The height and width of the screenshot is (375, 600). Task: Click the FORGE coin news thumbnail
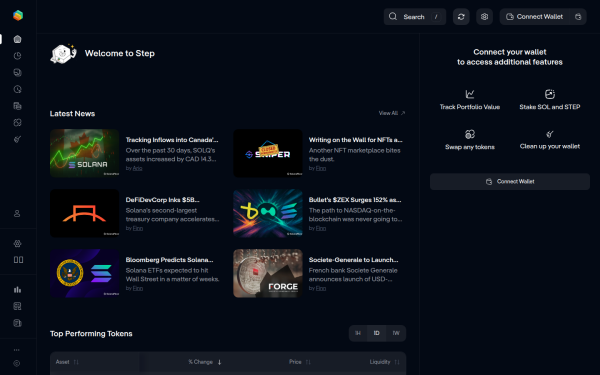268,273
